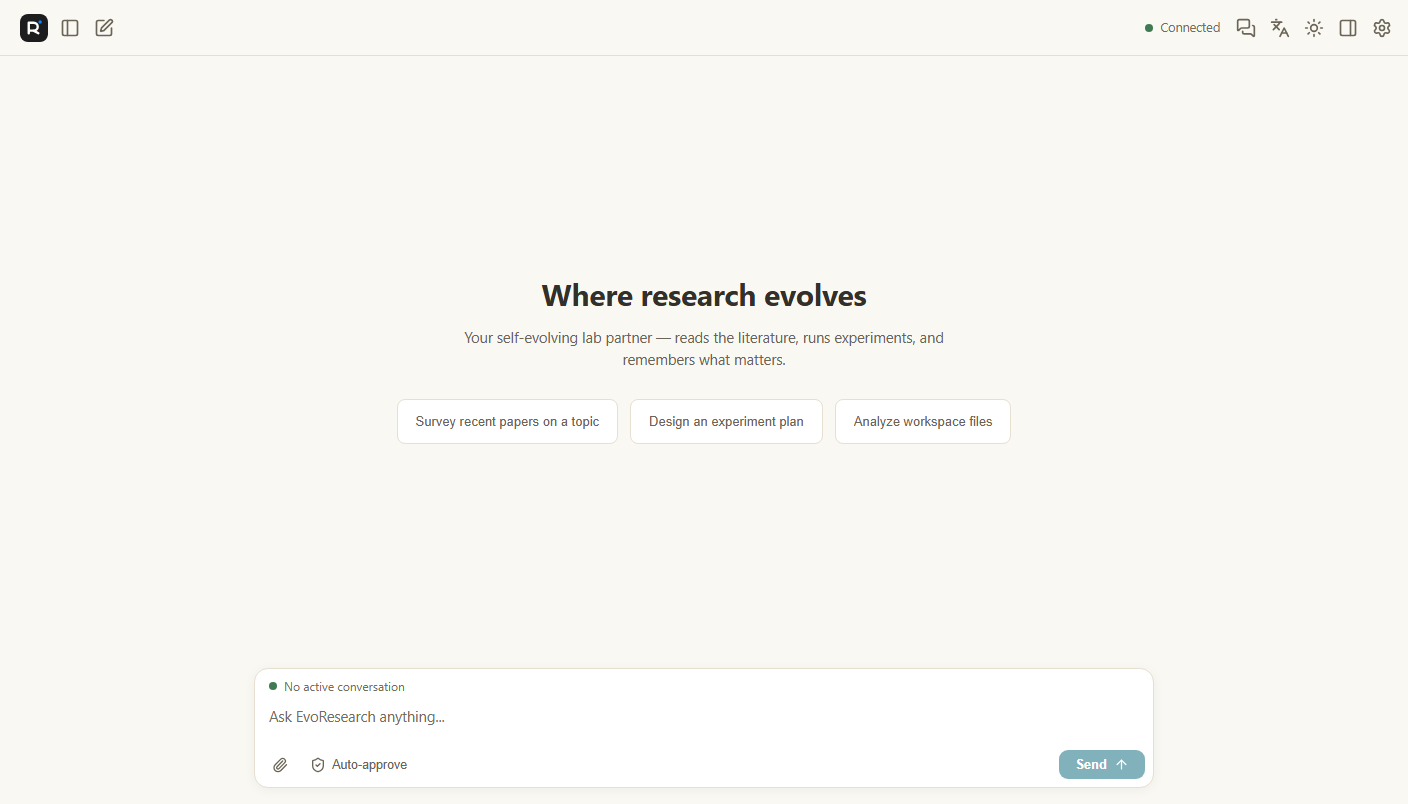
Task: Focus the "Ask EvoResearch anything..." input
Action: (704, 717)
